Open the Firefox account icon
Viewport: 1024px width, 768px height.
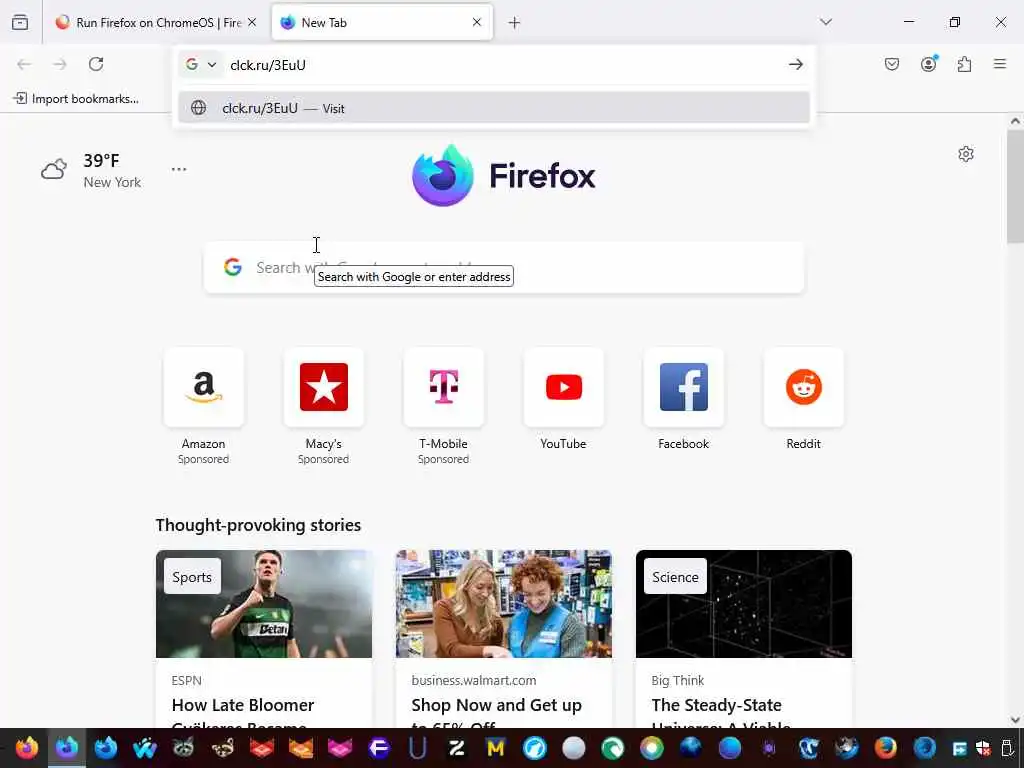coord(929,63)
